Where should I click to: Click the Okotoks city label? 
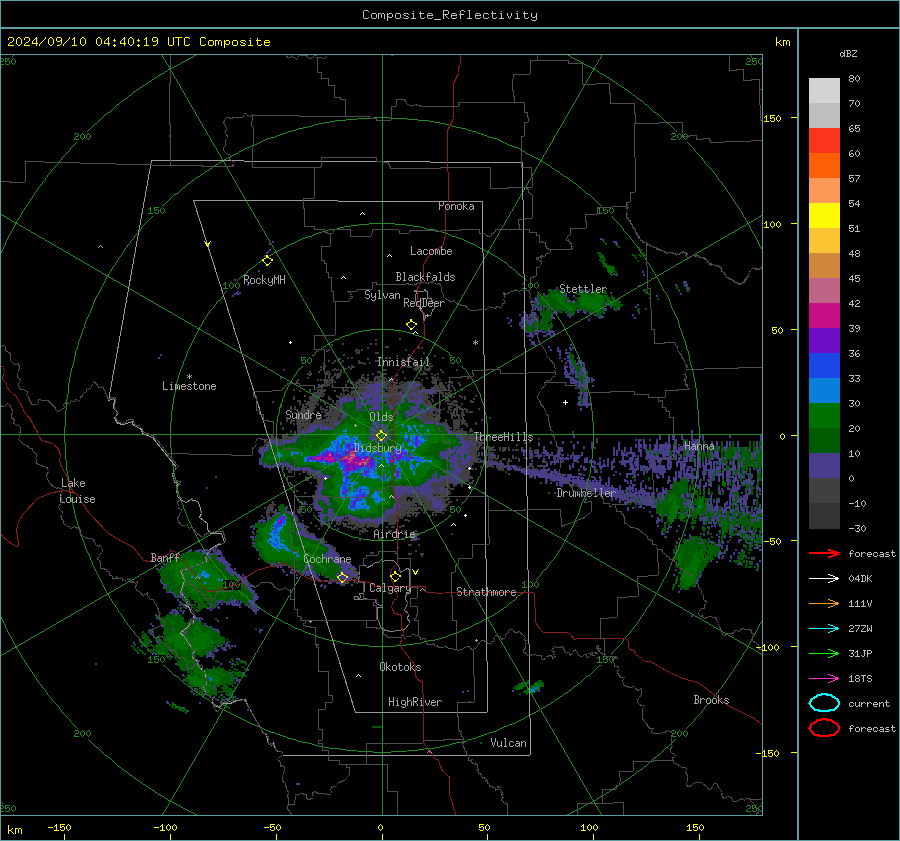coord(400,667)
